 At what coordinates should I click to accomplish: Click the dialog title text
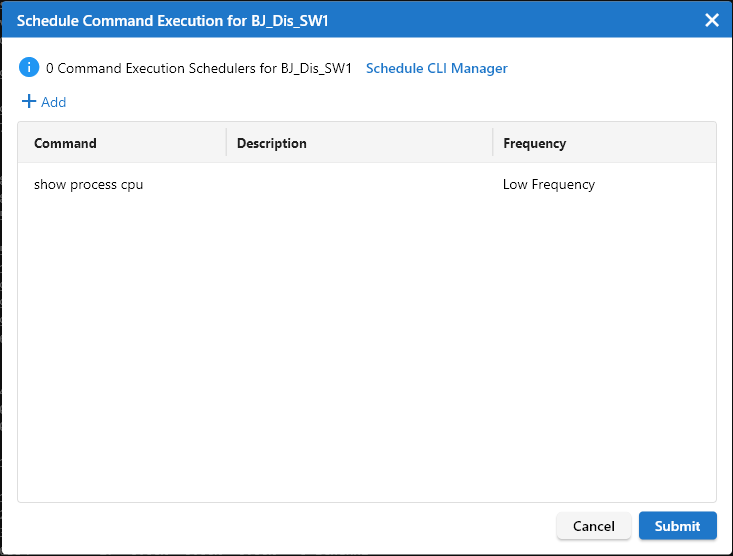tap(173, 20)
